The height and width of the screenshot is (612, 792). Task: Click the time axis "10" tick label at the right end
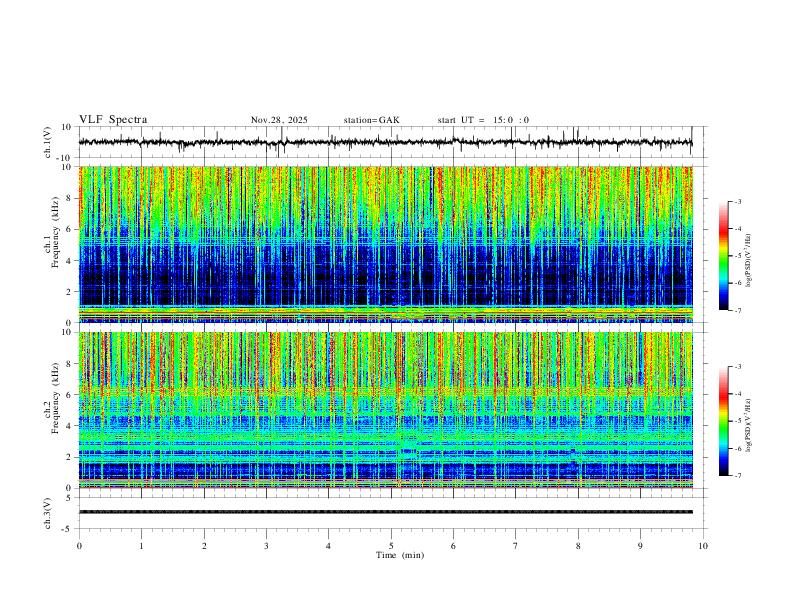703,546
